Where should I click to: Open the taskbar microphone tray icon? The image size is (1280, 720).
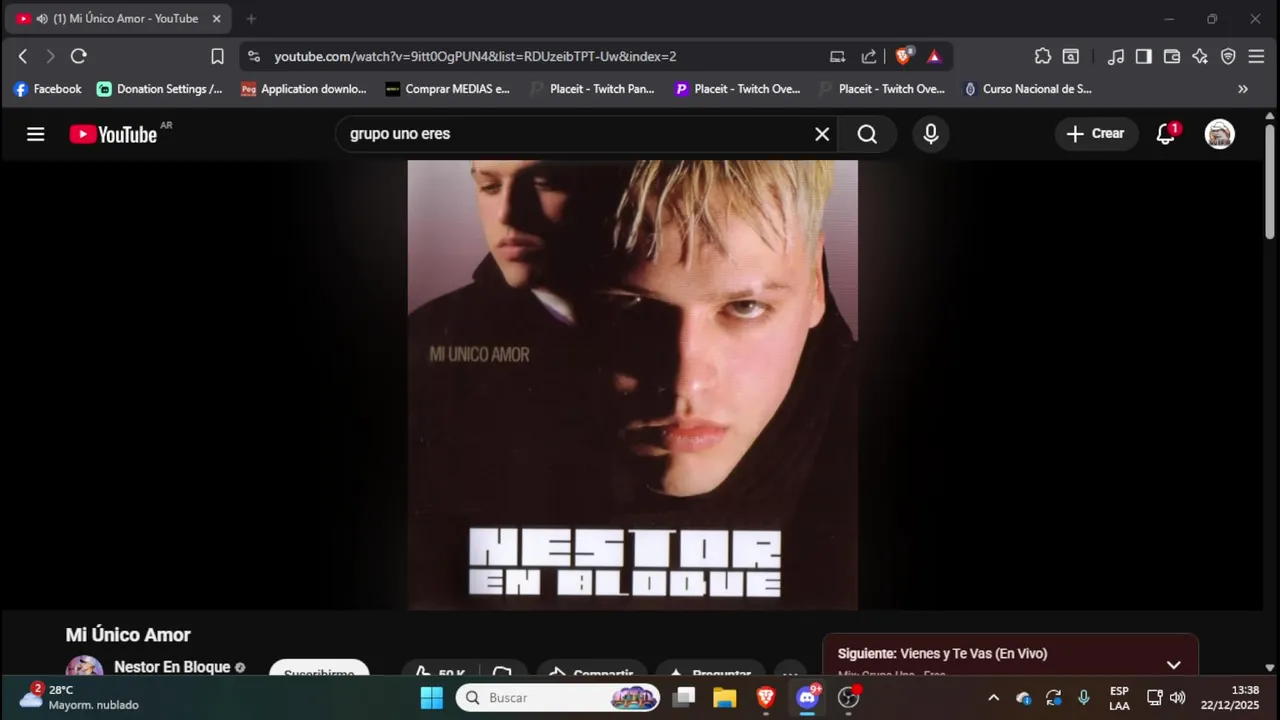click(x=1084, y=698)
